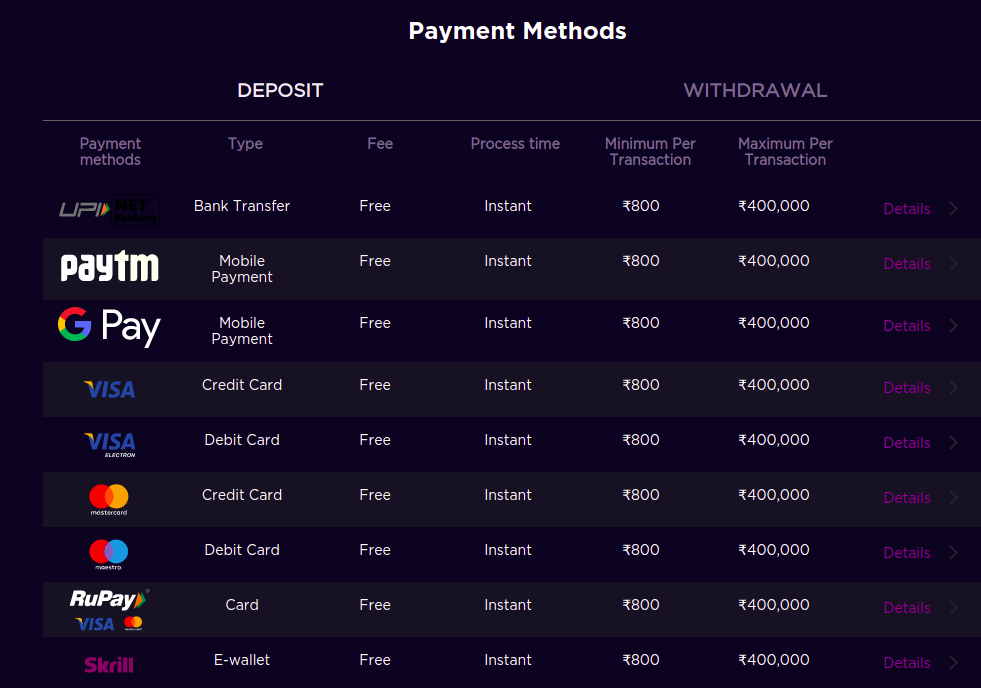The height and width of the screenshot is (688, 981).
Task: Open Details for the Google Pay row
Action: pyautogui.click(x=907, y=326)
